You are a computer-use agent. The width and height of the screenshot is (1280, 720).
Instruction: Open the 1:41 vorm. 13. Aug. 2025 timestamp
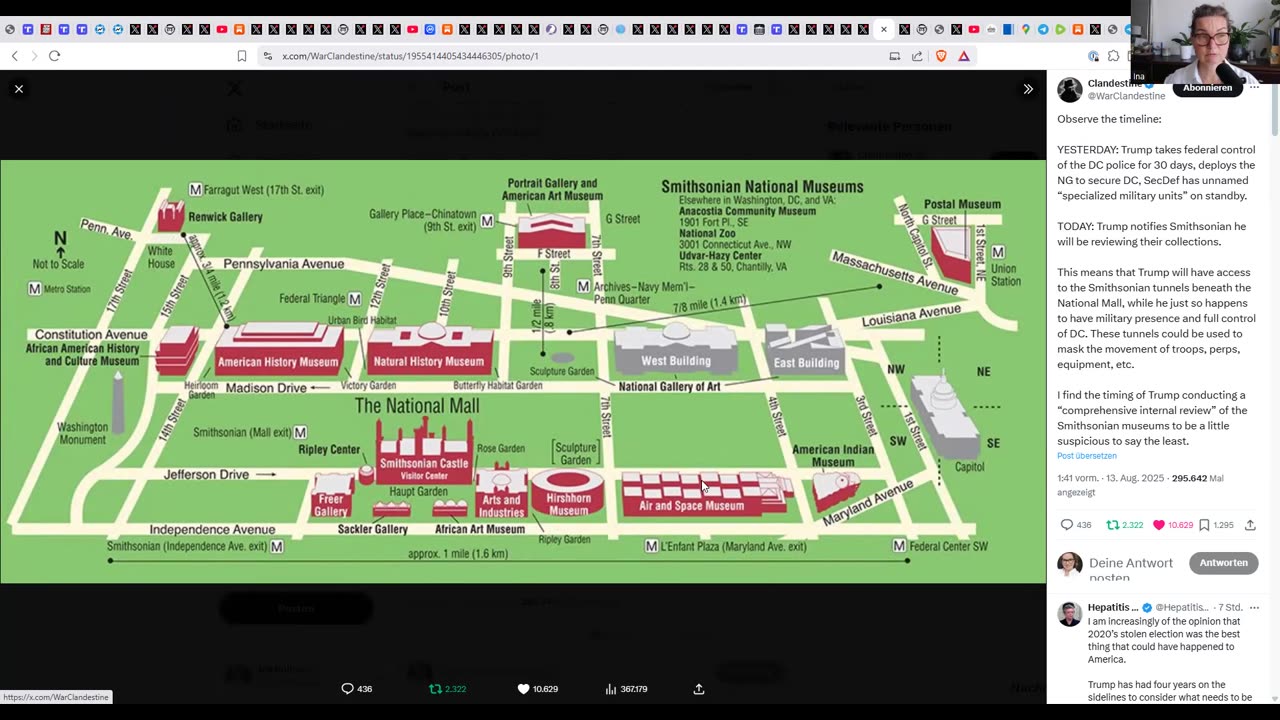coord(1110,478)
